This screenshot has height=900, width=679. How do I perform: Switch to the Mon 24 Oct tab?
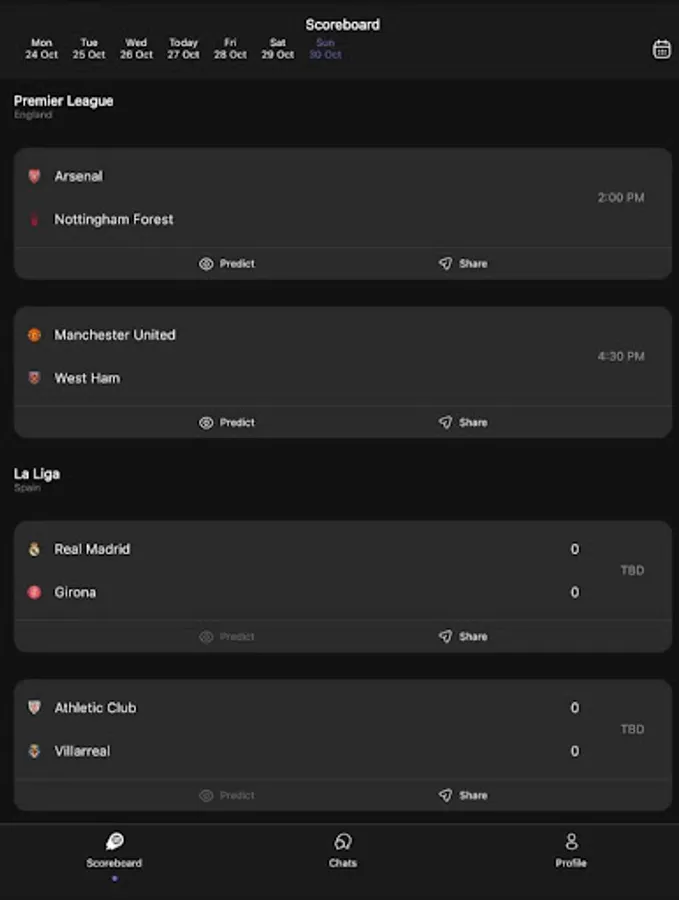41,48
